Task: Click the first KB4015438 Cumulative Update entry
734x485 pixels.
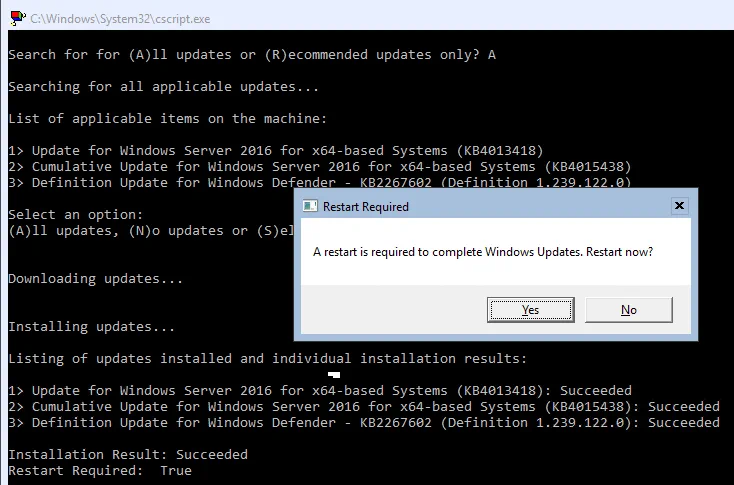Action: 320,167
